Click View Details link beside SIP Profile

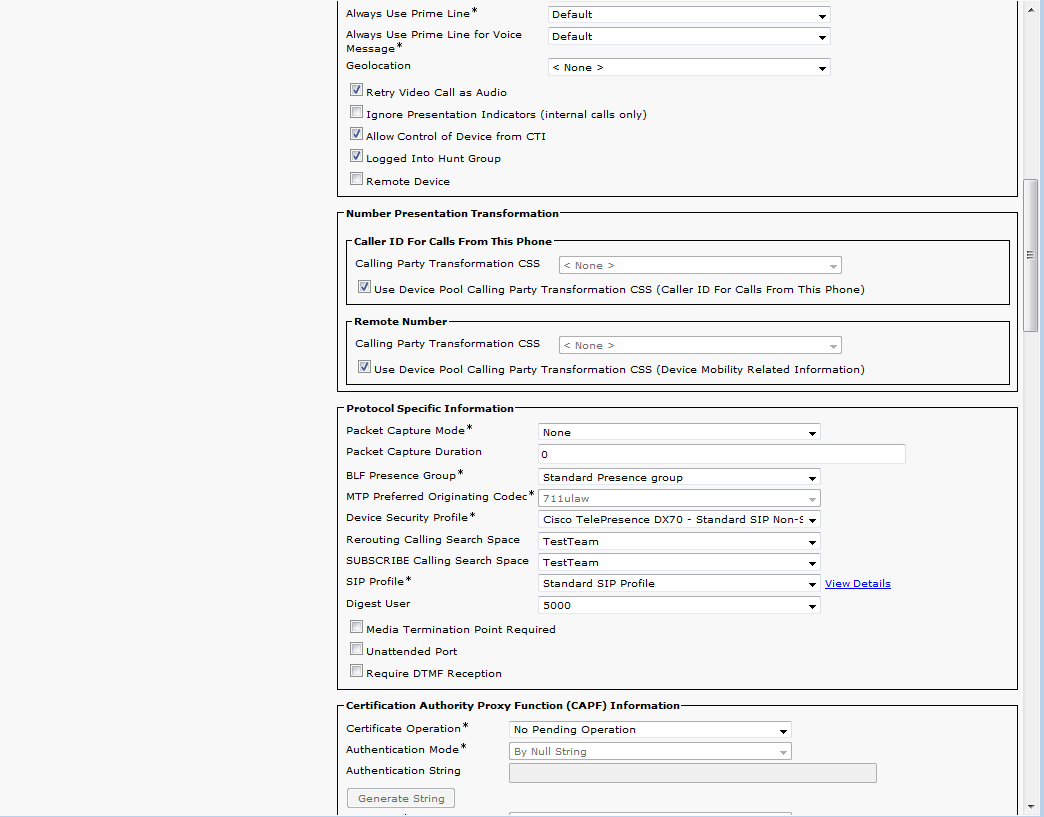[x=857, y=584]
